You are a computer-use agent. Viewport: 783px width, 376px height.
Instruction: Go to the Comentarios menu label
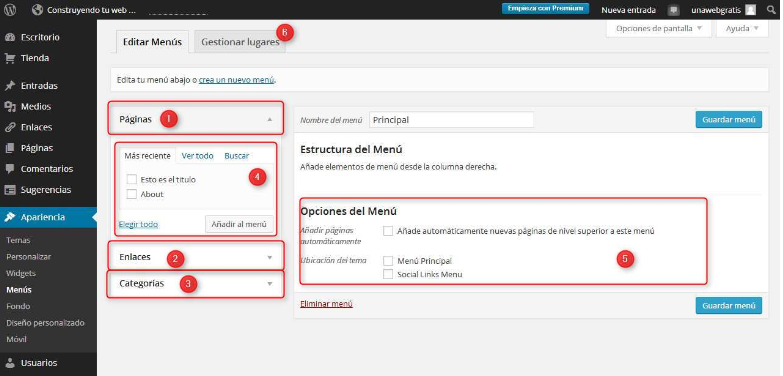47,169
